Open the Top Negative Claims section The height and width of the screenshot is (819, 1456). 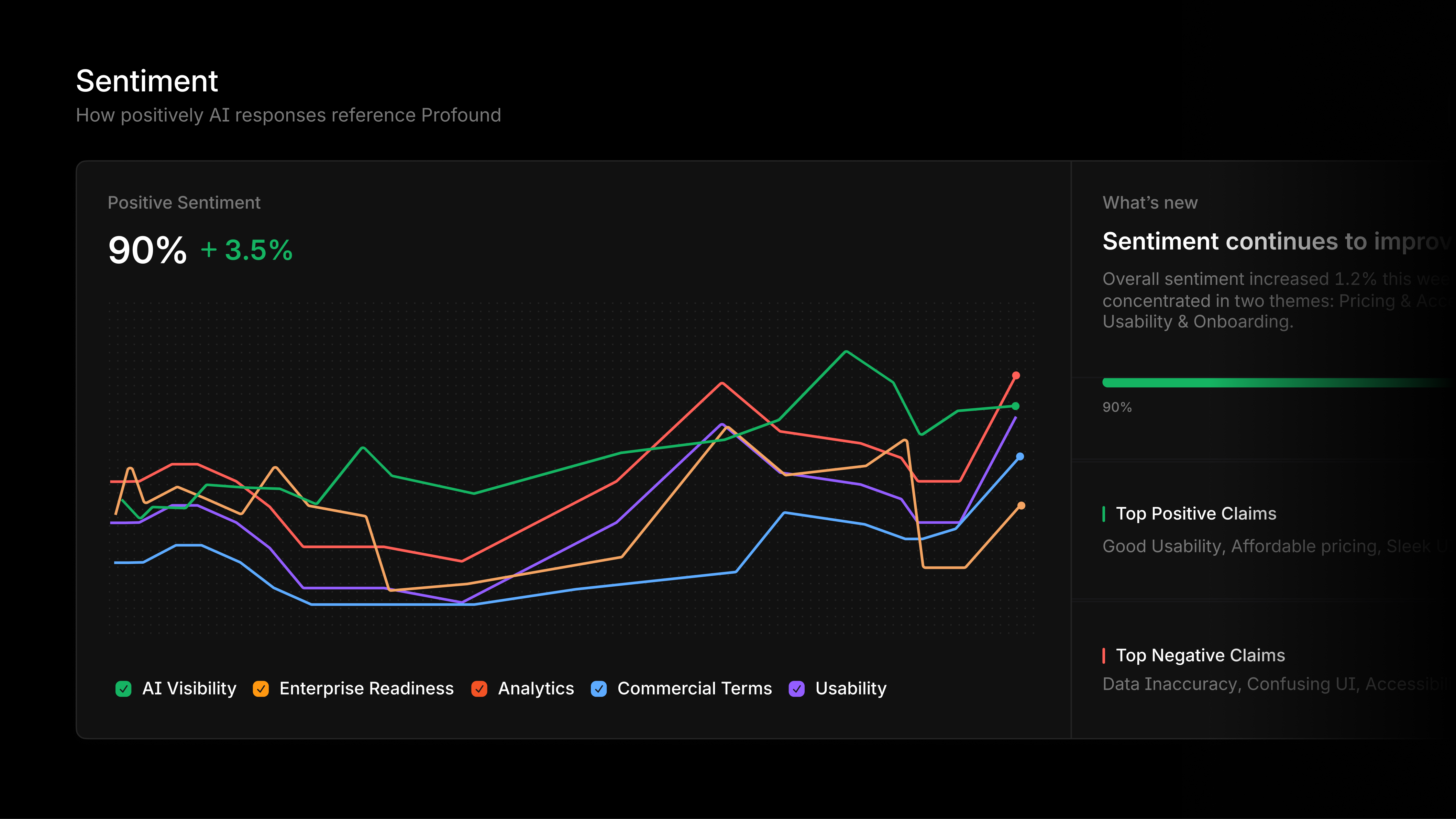click(x=1201, y=655)
